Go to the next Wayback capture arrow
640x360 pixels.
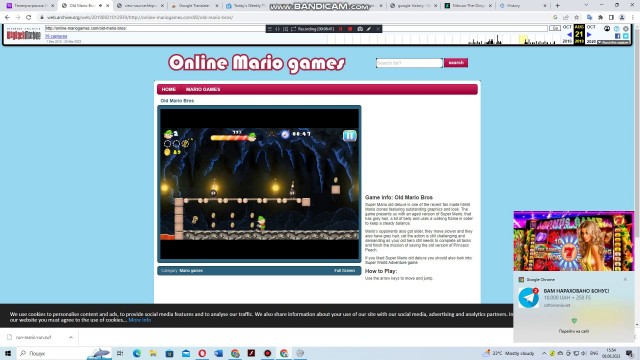point(589,35)
